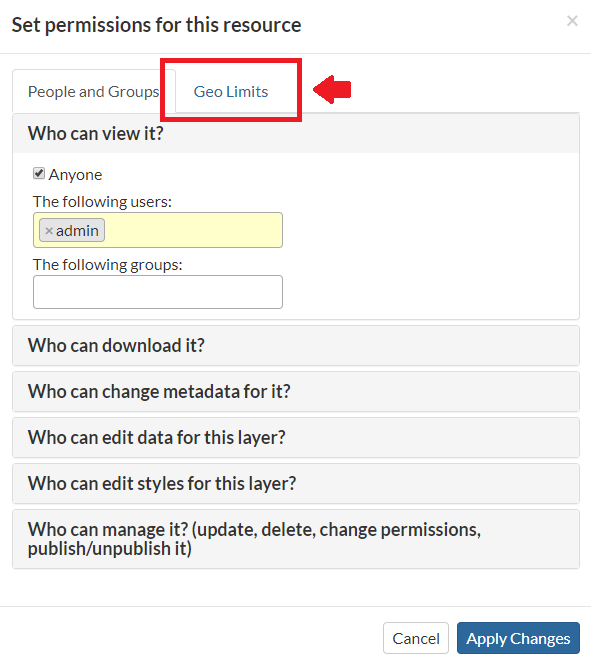Select the admin user chip

click(x=77, y=231)
